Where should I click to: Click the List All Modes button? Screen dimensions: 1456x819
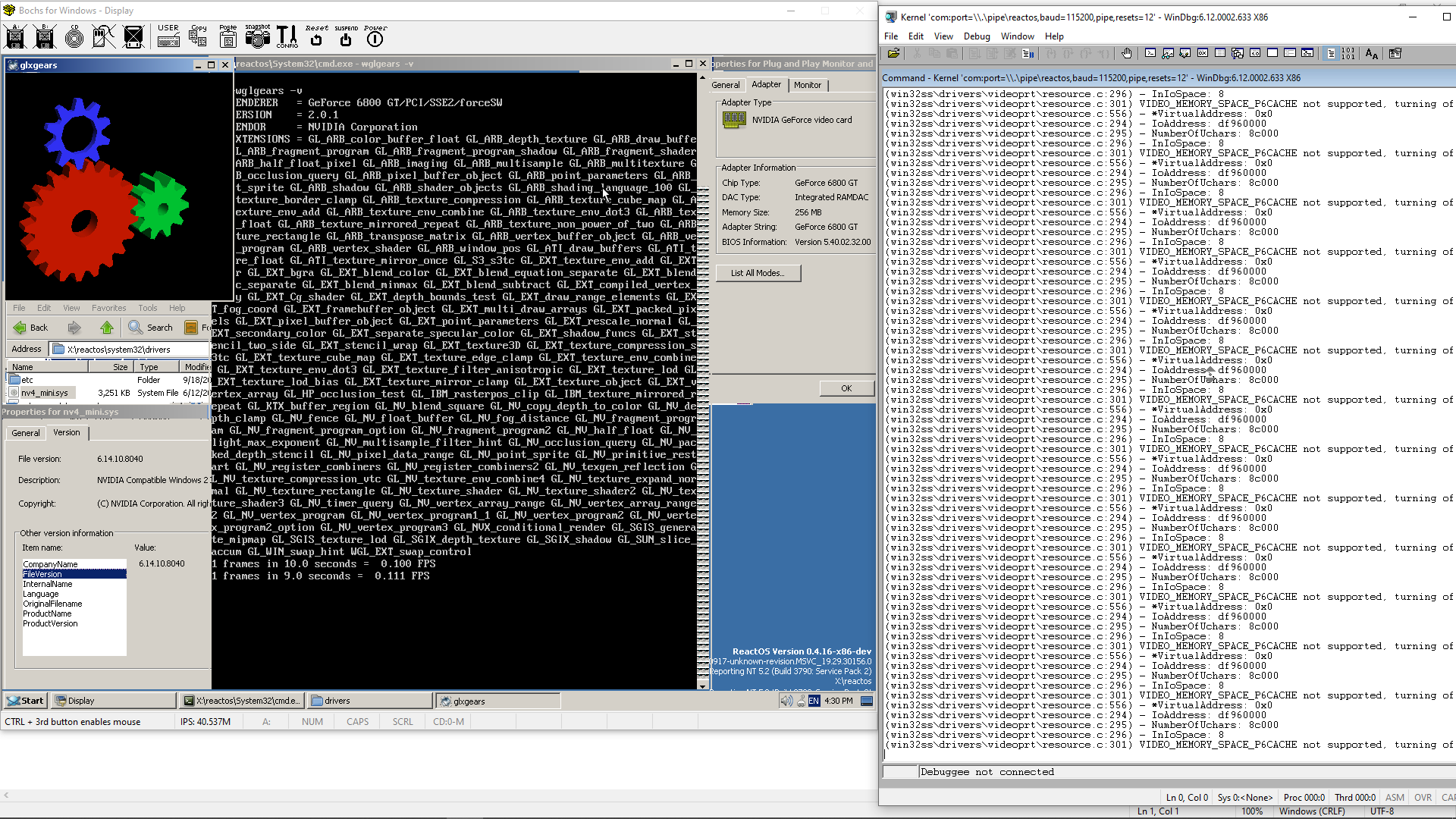[x=758, y=273]
